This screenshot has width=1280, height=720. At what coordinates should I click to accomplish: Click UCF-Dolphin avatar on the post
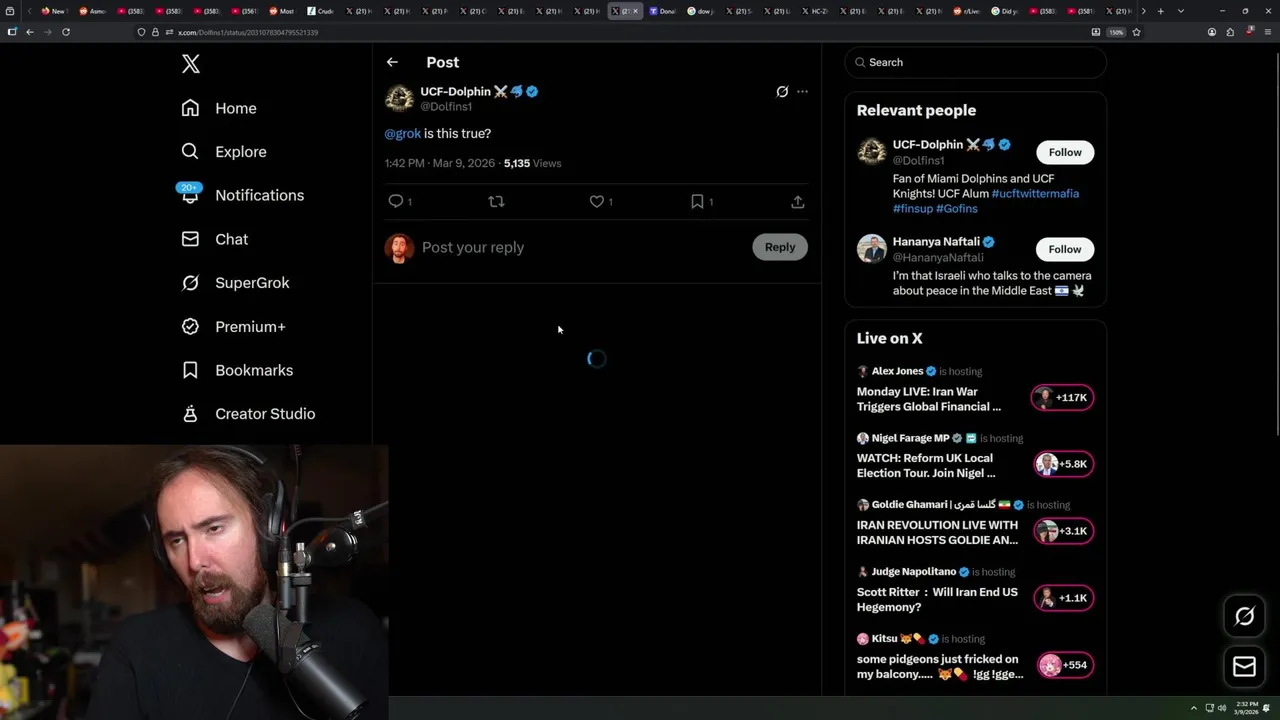399,98
